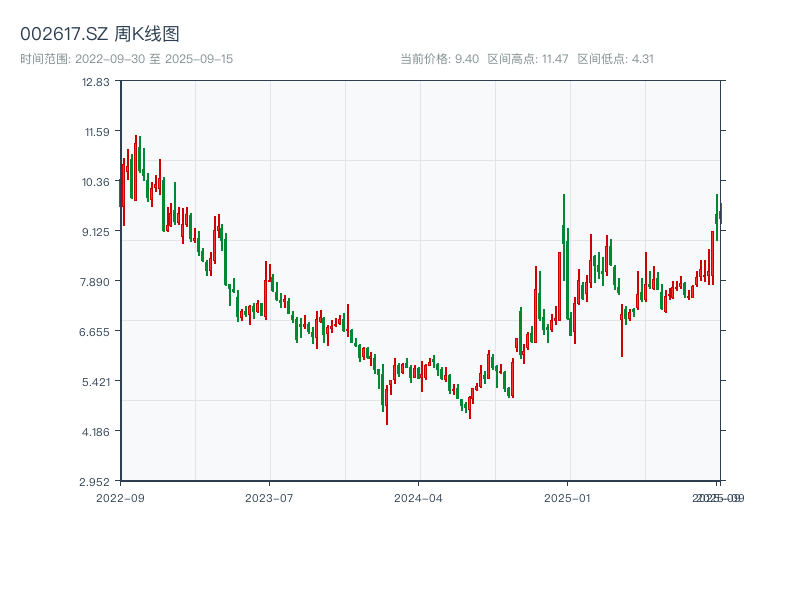
Task: Click the 2024-04 x-axis date label
Action: tap(418, 497)
